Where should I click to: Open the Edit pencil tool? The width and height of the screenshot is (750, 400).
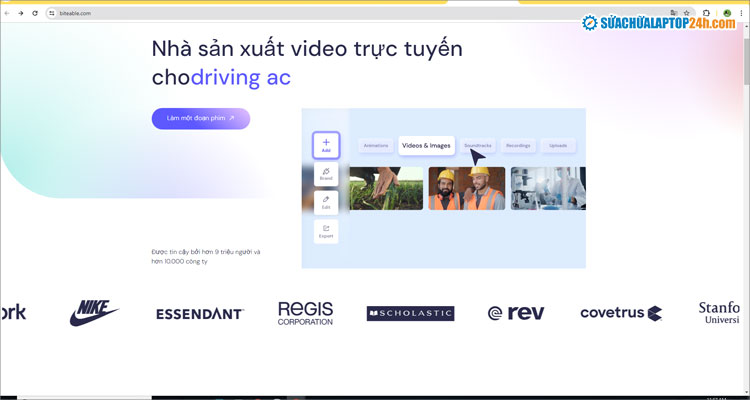326,202
